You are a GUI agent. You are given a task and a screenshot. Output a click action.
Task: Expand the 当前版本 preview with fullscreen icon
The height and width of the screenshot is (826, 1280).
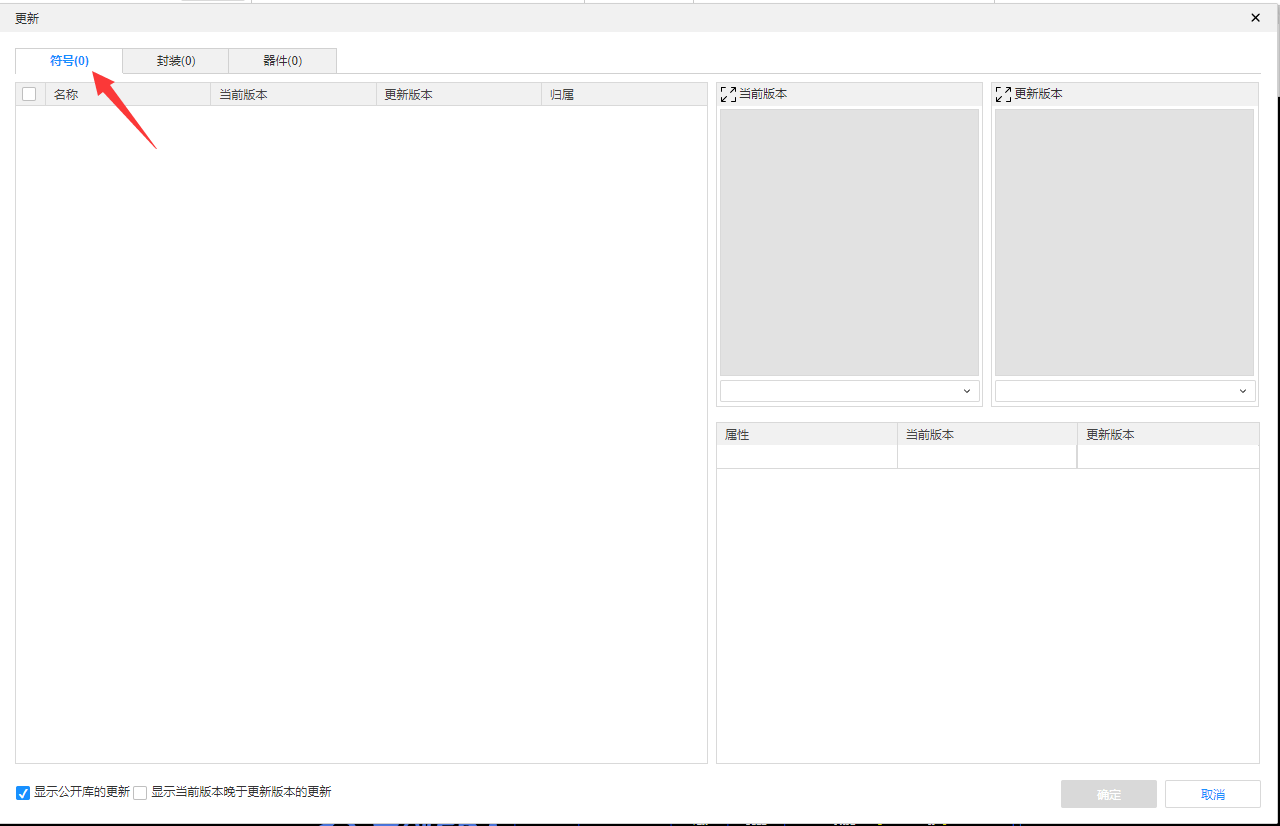pos(728,94)
